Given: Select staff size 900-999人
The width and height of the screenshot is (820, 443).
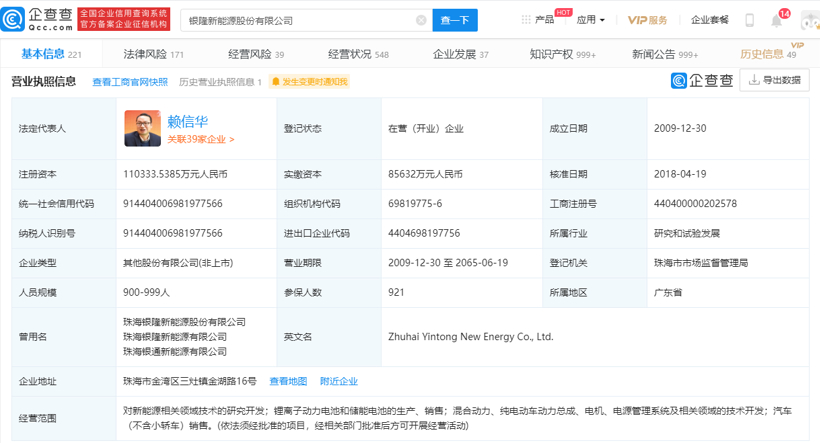Looking at the screenshot, I should click(x=146, y=292).
